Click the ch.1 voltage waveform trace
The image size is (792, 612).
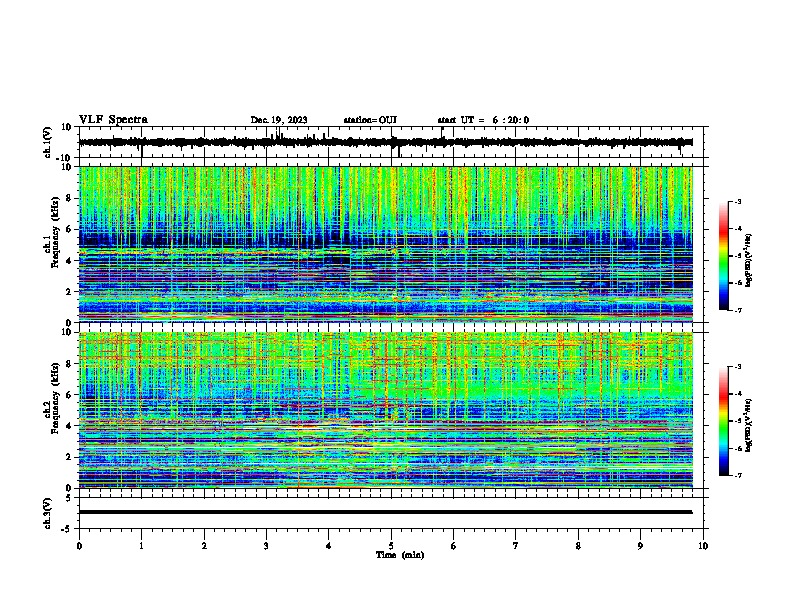tap(385, 142)
